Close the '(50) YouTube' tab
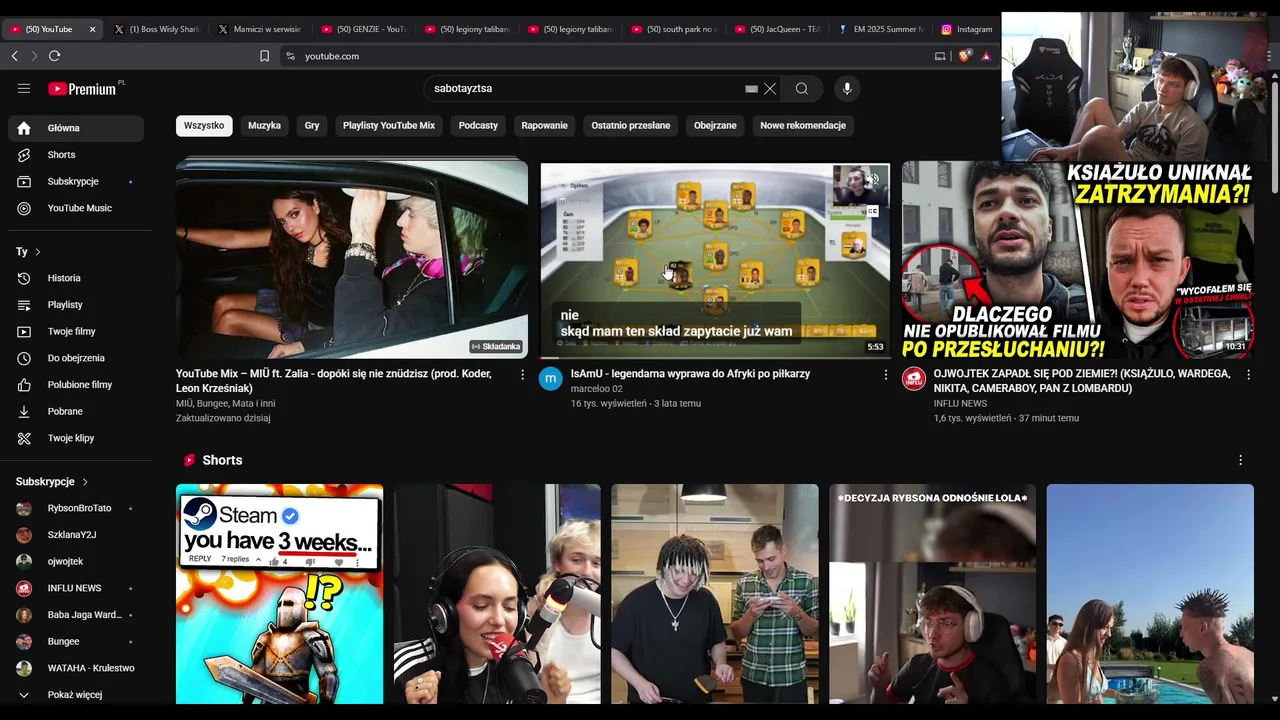The height and width of the screenshot is (720, 1280). 93,29
